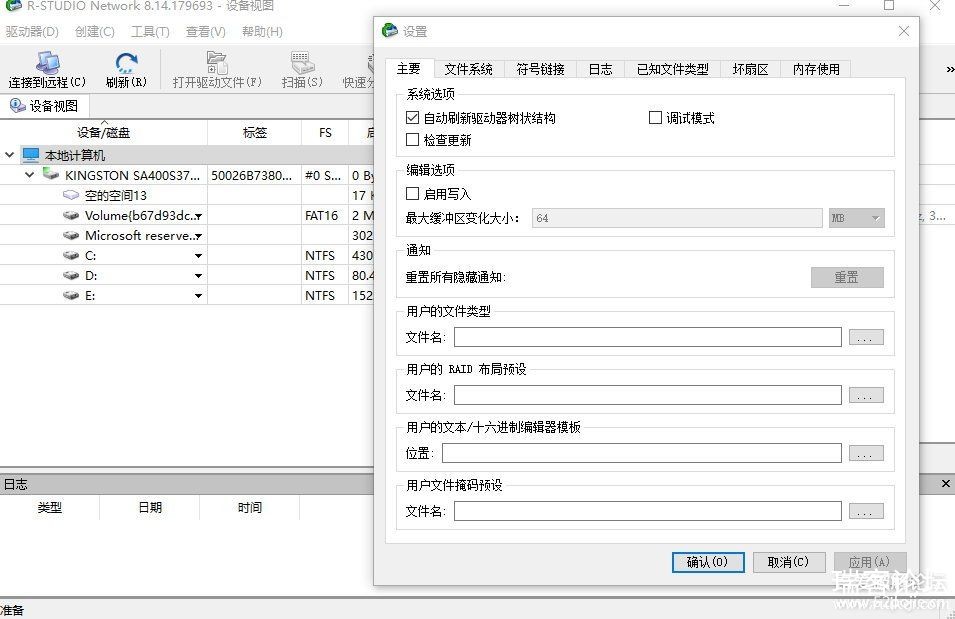Image resolution: width=955 pixels, height=619 pixels.
Task: Click the Microsoft reserved partition icon
Action: (71, 235)
